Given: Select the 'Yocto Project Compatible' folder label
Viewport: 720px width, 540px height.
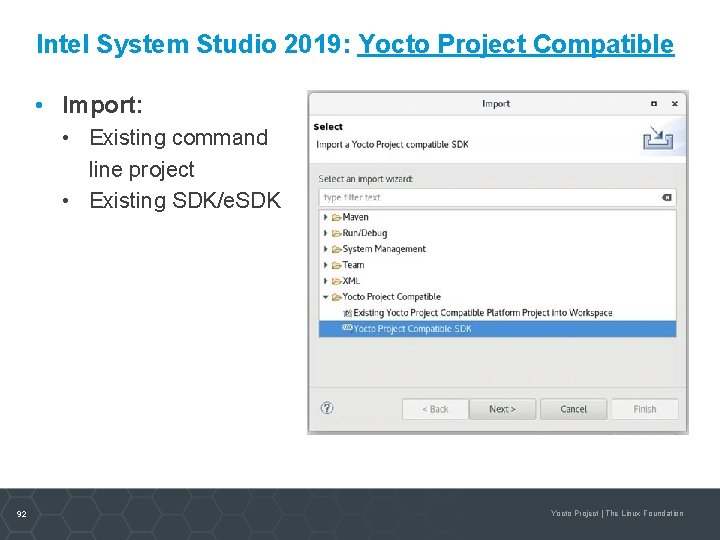Looking at the screenshot, I should coord(391,297).
